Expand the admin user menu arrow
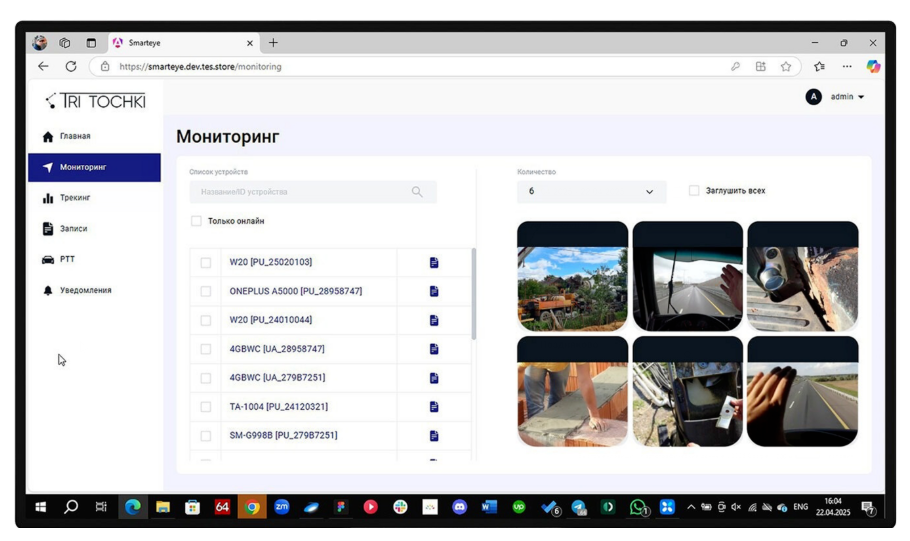 pos(861,97)
